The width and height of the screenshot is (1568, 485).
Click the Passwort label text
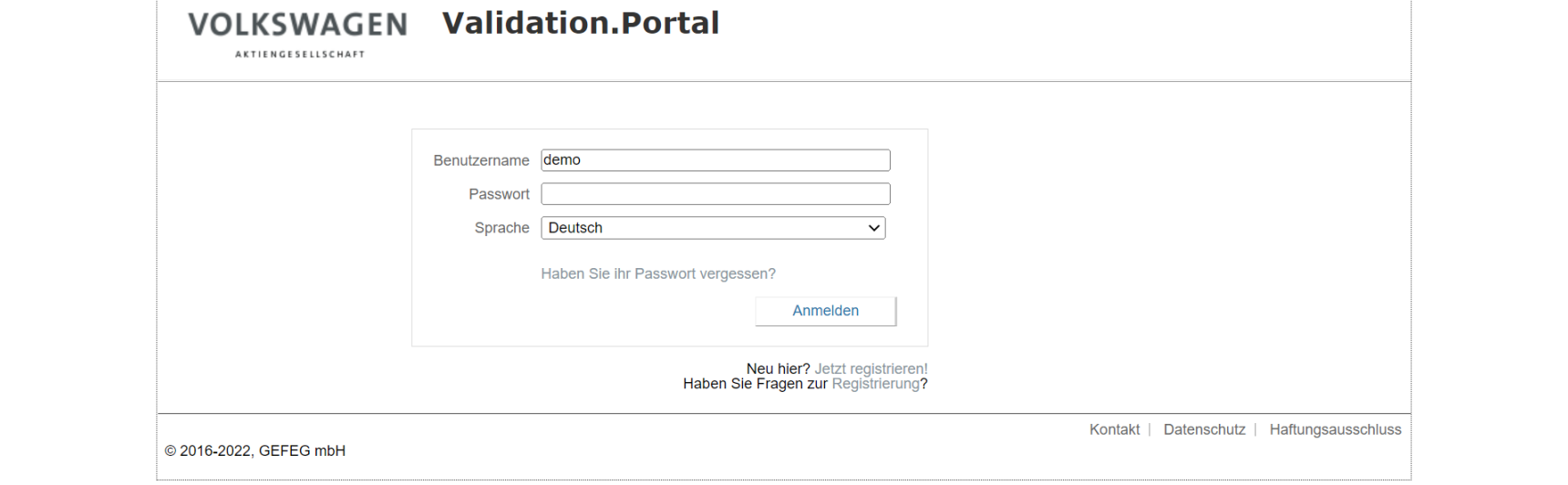[x=499, y=194]
